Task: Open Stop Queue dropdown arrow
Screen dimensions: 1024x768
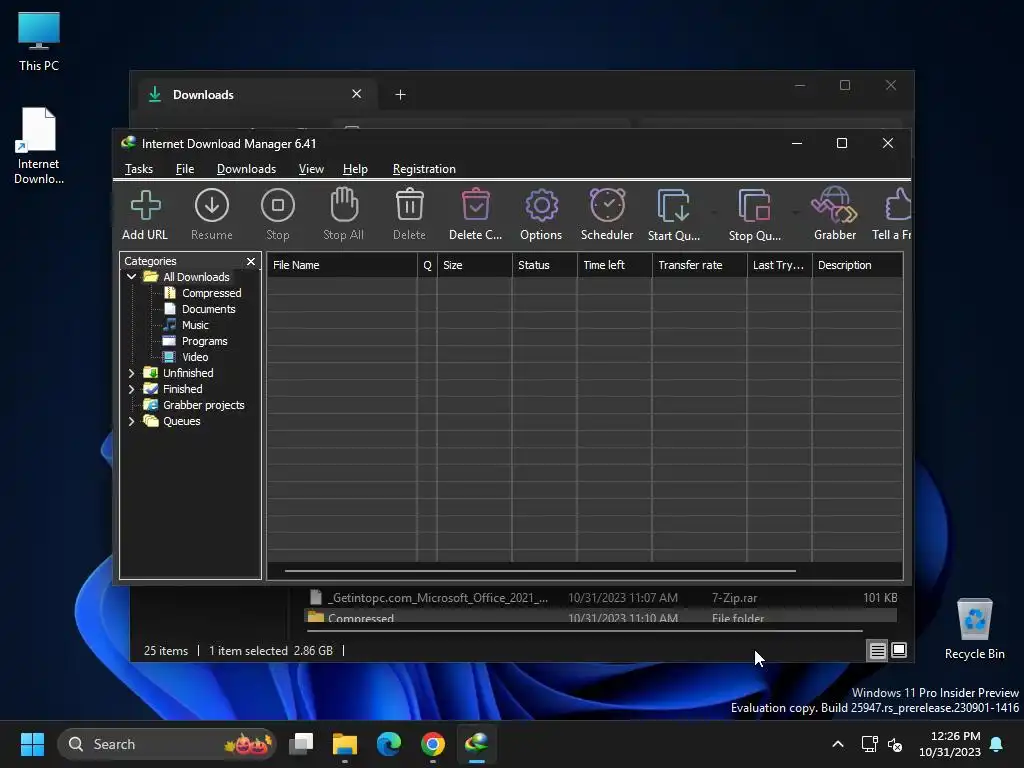Action: pyautogui.click(x=795, y=212)
